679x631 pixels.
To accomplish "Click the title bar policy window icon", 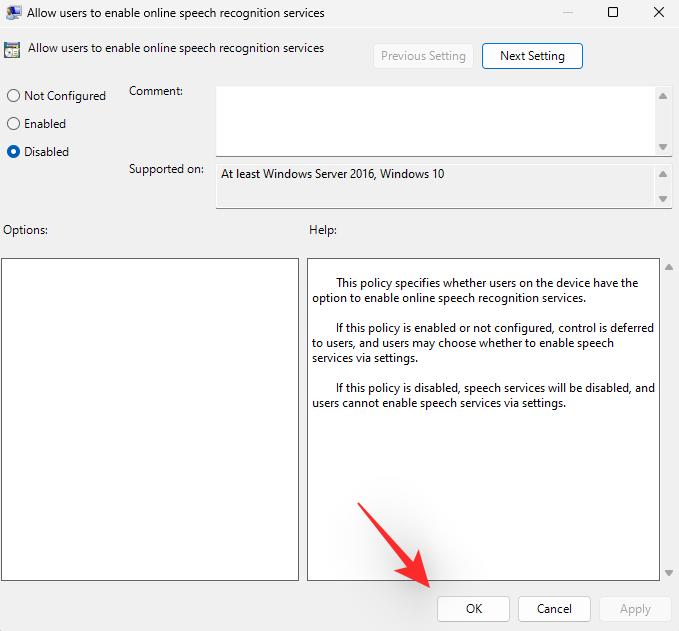I will click(x=13, y=13).
